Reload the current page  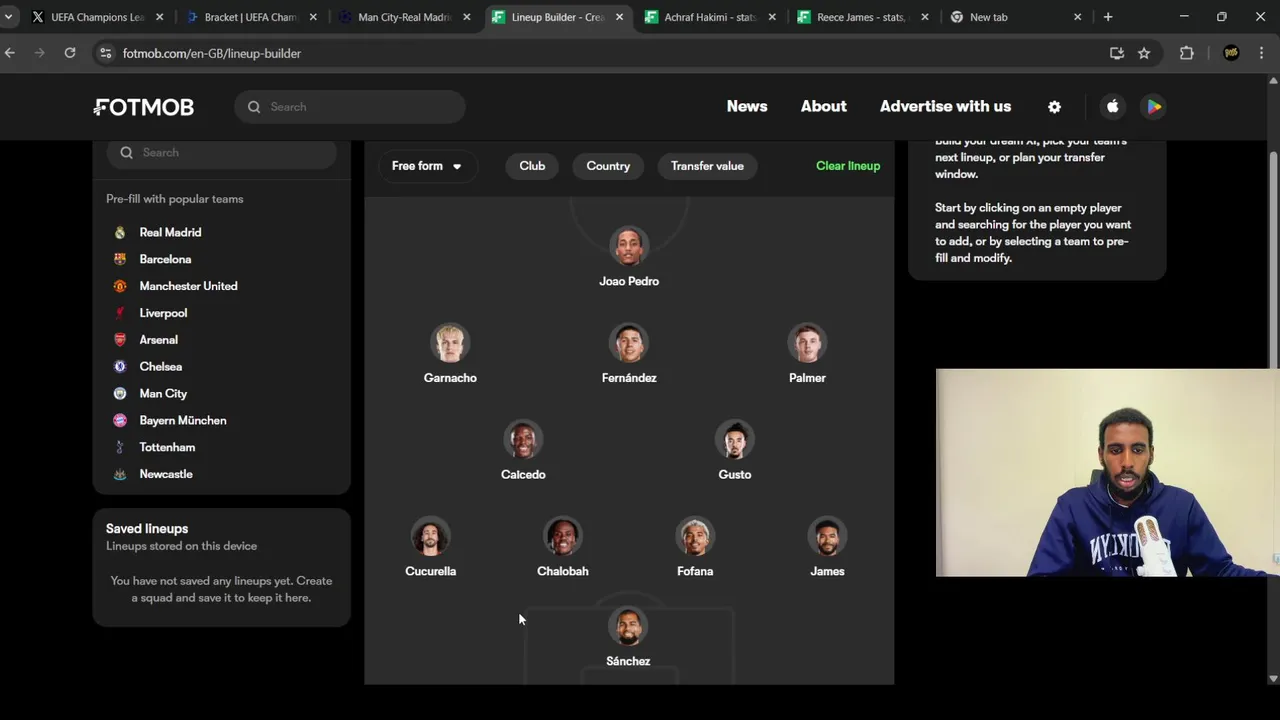click(x=70, y=53)
